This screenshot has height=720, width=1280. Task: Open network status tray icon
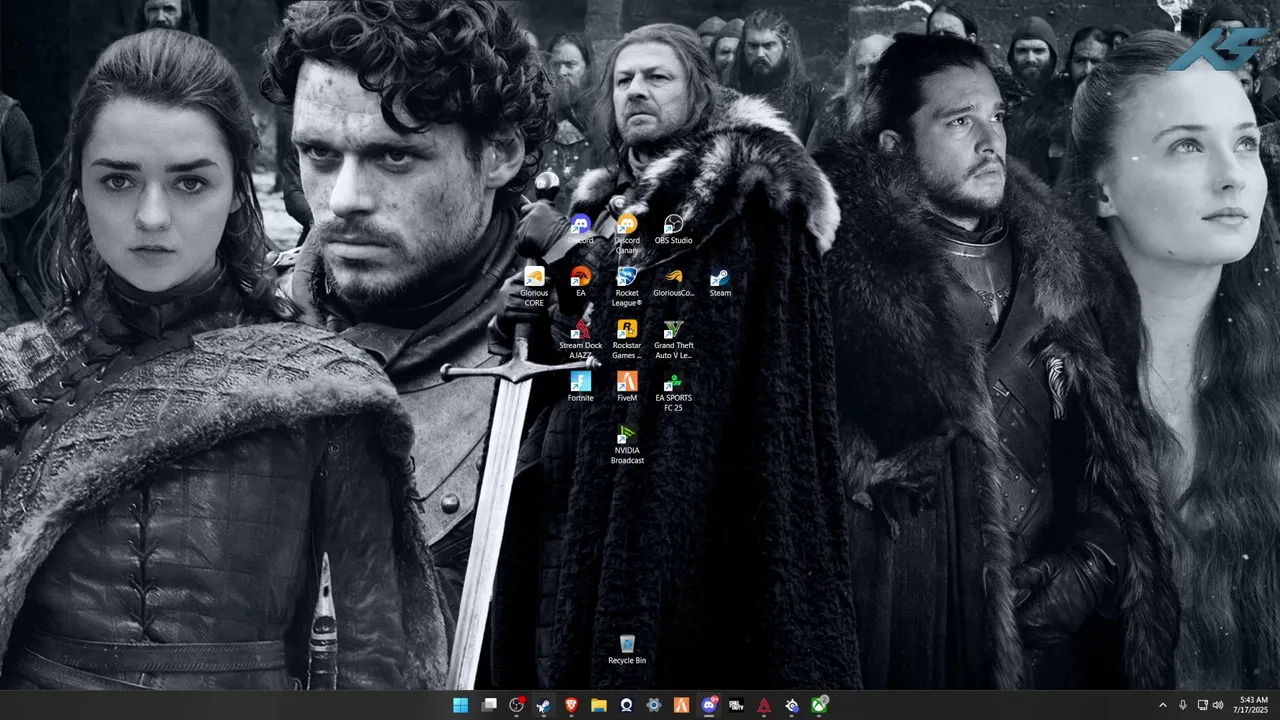(x=1202, y=705)
